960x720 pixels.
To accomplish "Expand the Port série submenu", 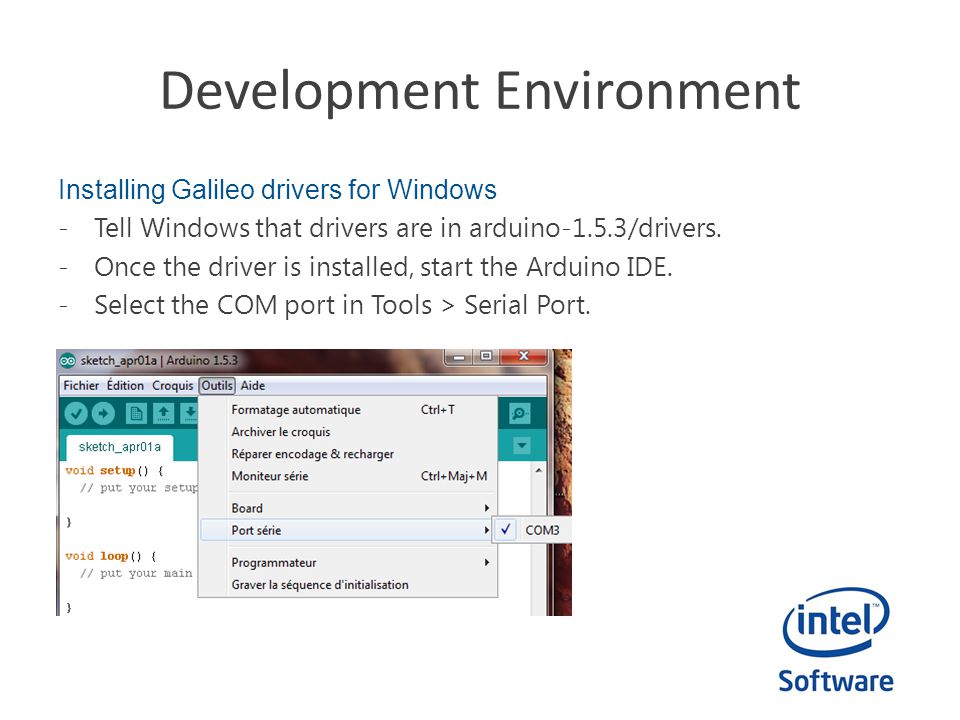I will (348, 530).
